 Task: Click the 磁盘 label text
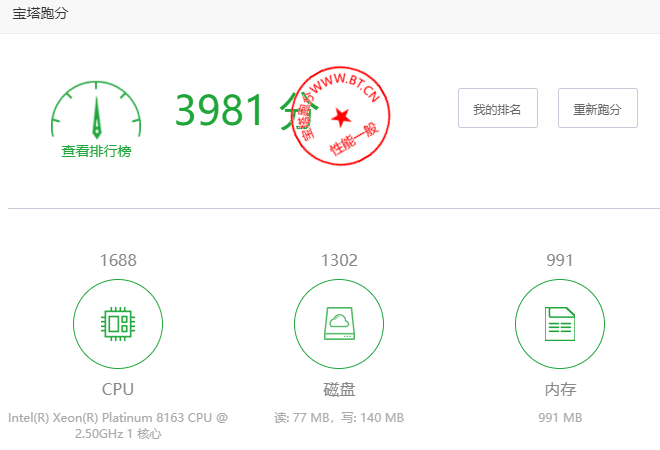tap(339, 389)
